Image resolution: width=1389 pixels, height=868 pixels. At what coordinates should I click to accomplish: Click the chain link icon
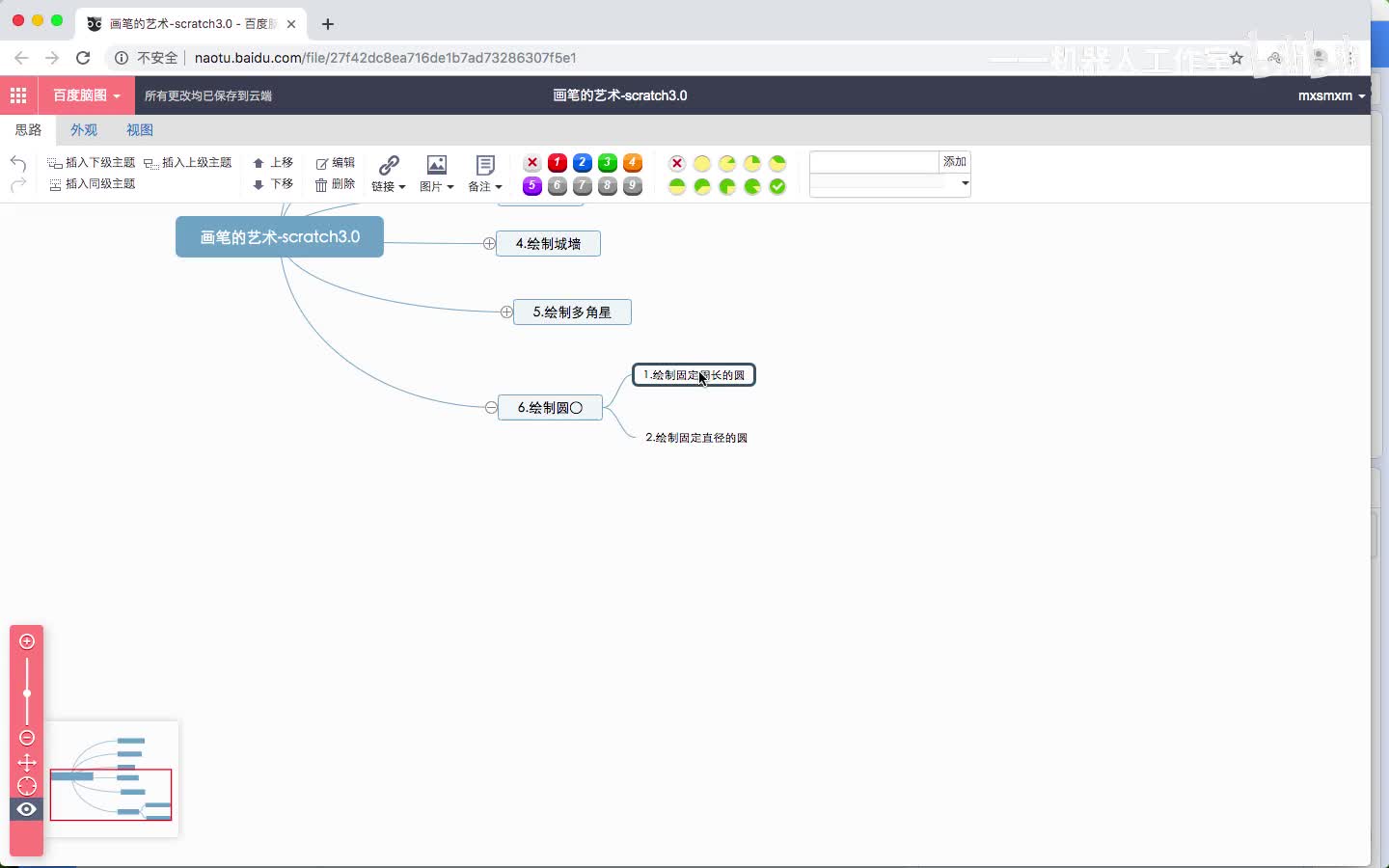tap(389, 165)
